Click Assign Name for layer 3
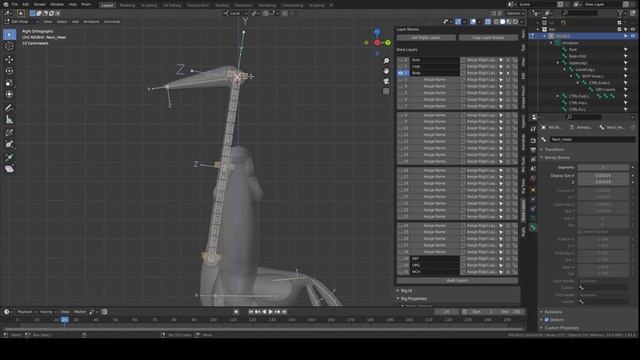The image size is (640, 360). 434,80
